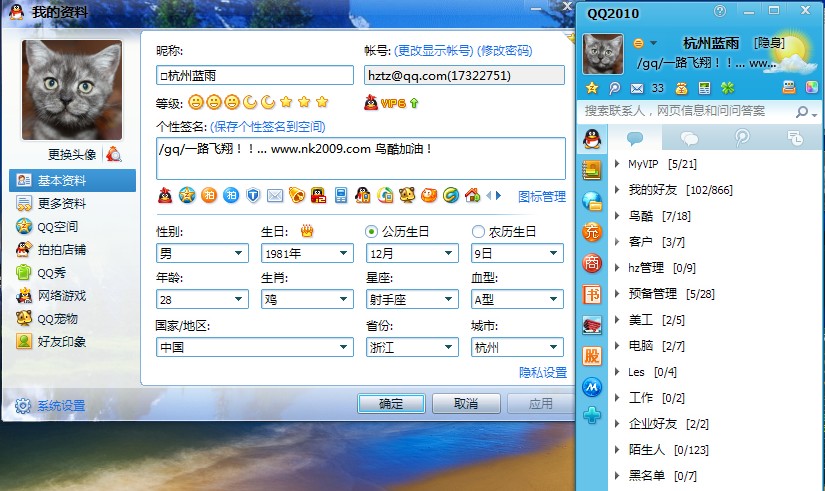Click the 更改显示帐号 link

point(434,51)
